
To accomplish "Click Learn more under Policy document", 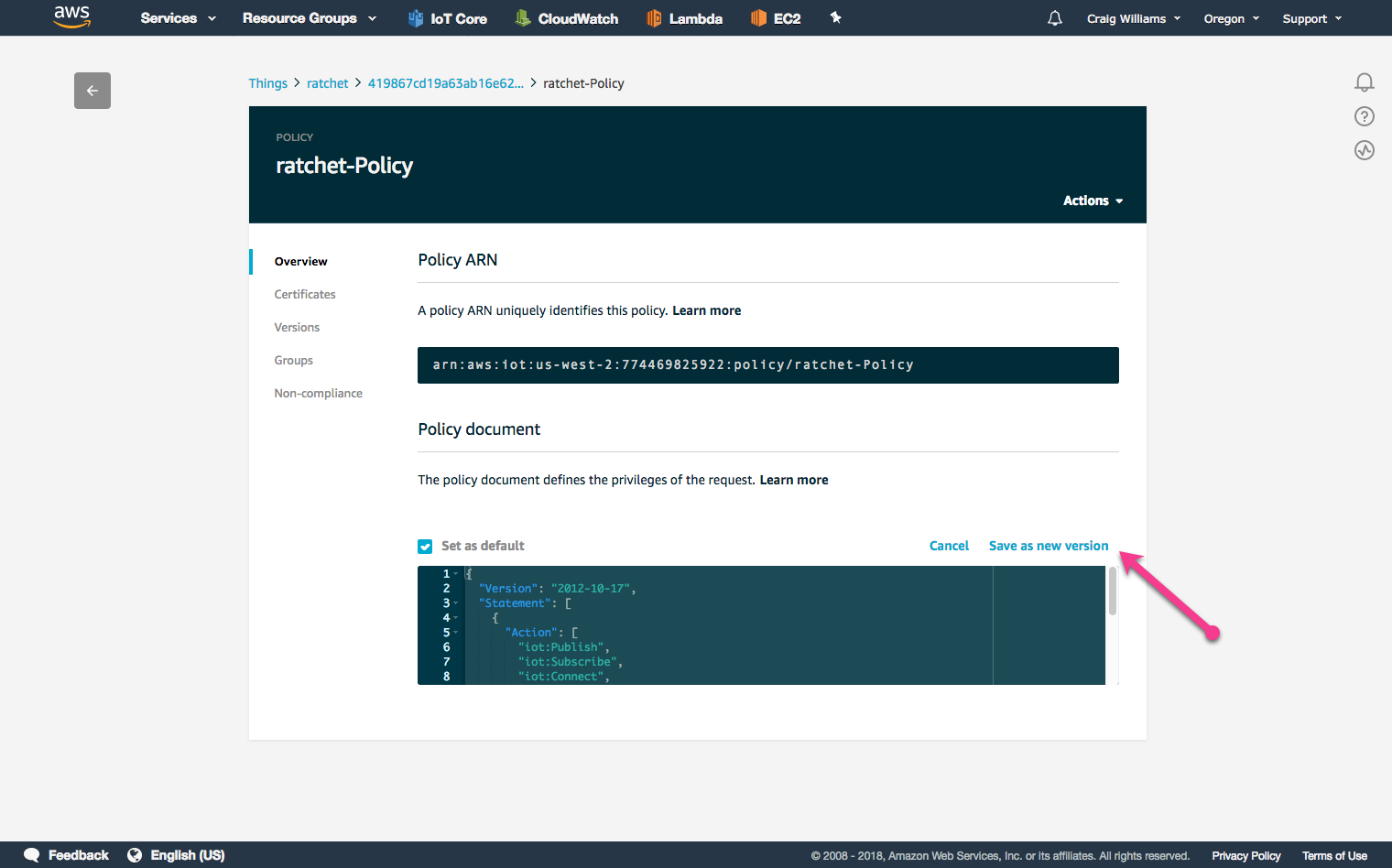I will tap(793, 480).
